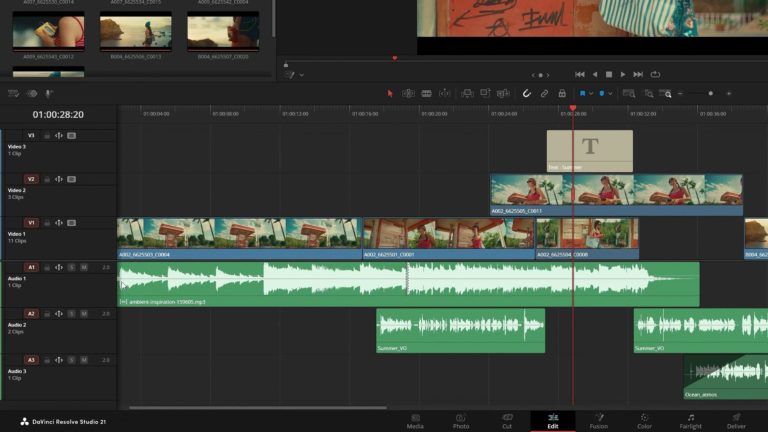Switch to the Media page

click(415, 421)
